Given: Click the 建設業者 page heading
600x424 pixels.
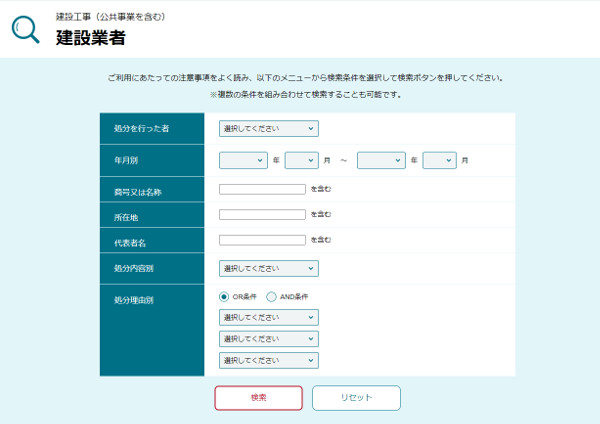Looking at the screenshot, I should click(91, 38).
